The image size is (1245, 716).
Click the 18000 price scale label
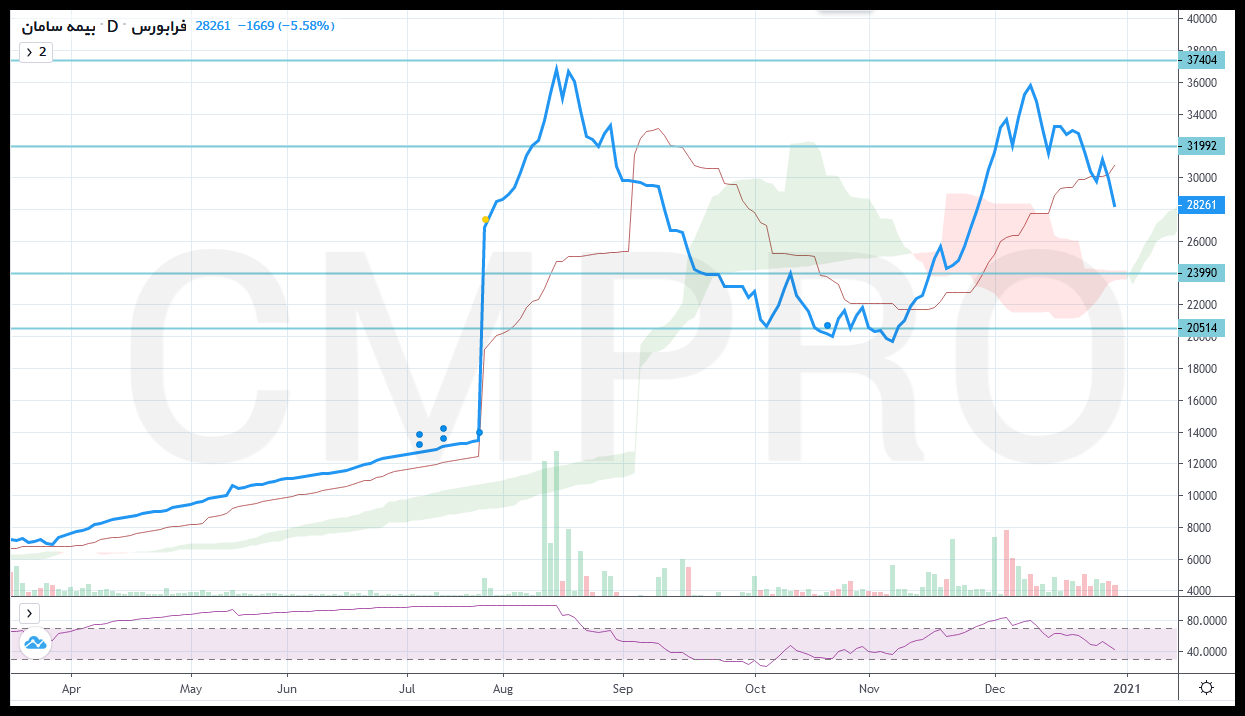[1201, 369]
